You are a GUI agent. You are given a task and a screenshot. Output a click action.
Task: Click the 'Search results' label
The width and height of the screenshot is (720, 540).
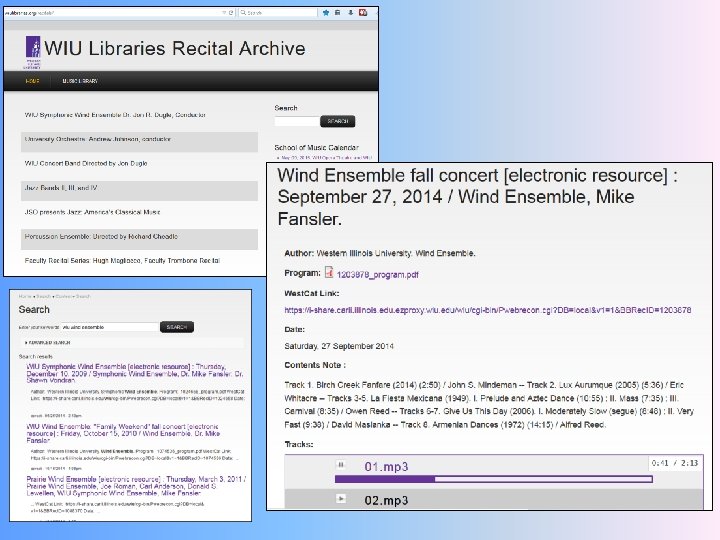click(x=36, y=356)
